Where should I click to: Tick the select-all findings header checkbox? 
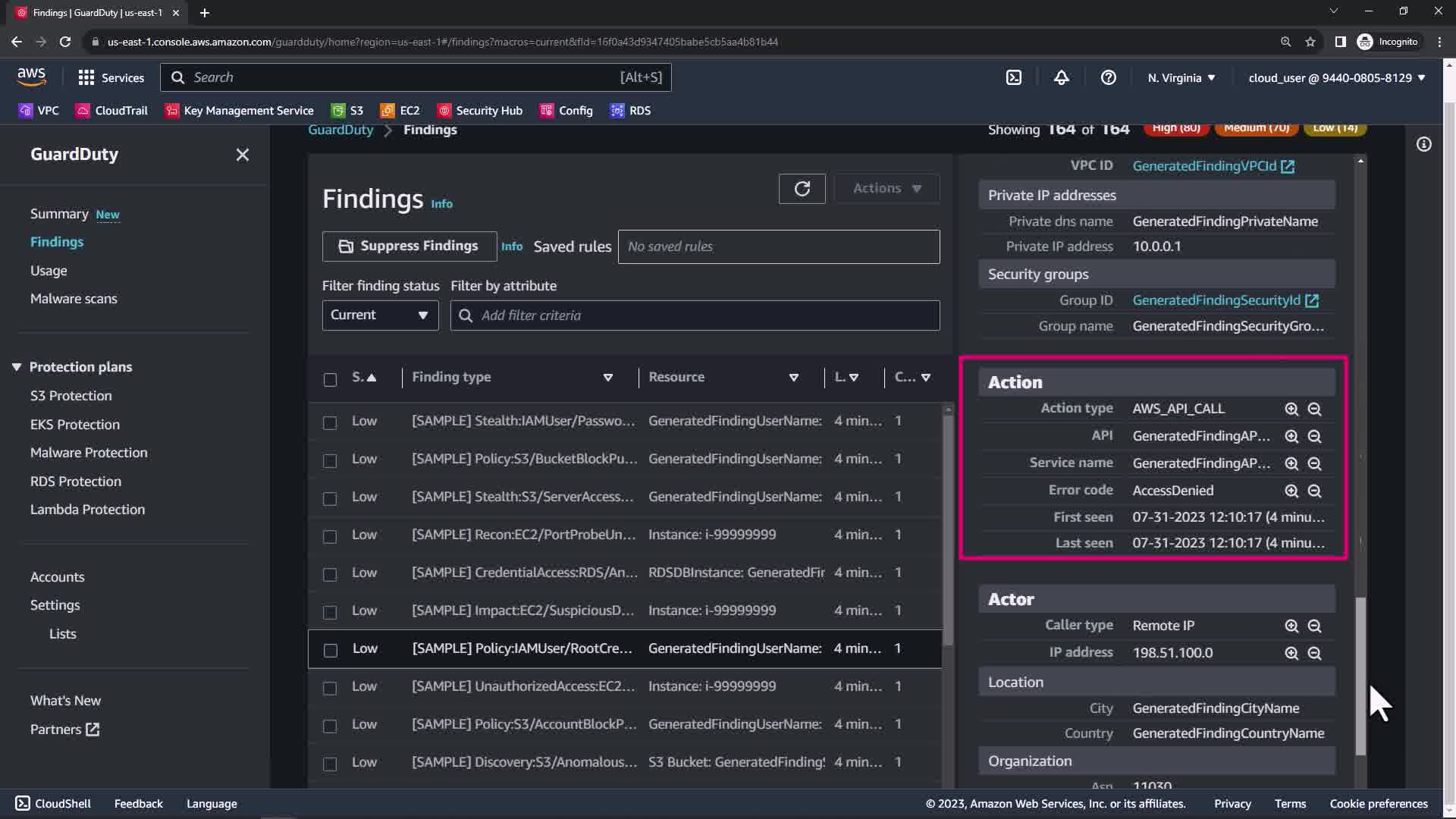pyautogui.click(x=330, y=379)
